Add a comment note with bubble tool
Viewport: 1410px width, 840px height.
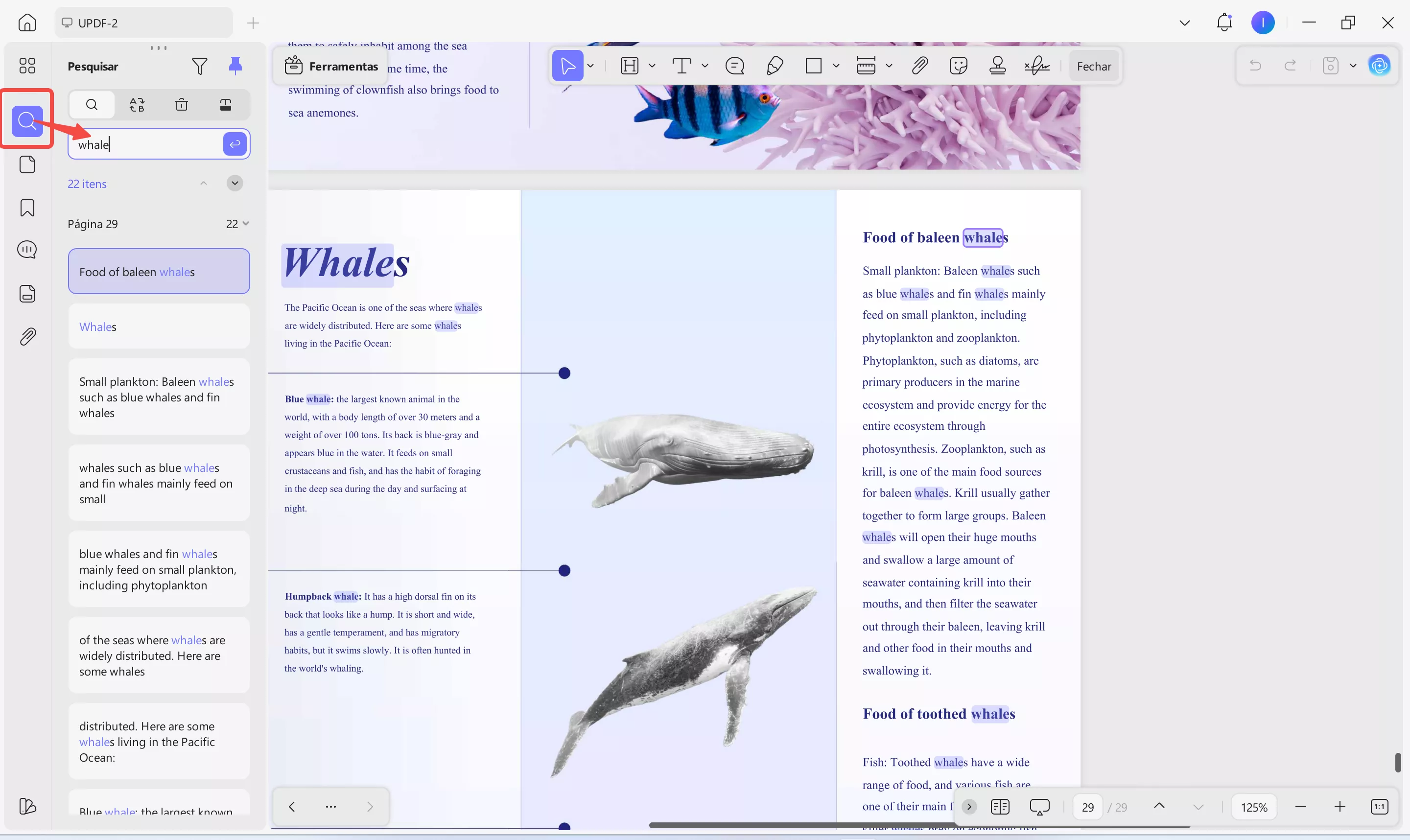pos(735,66)
